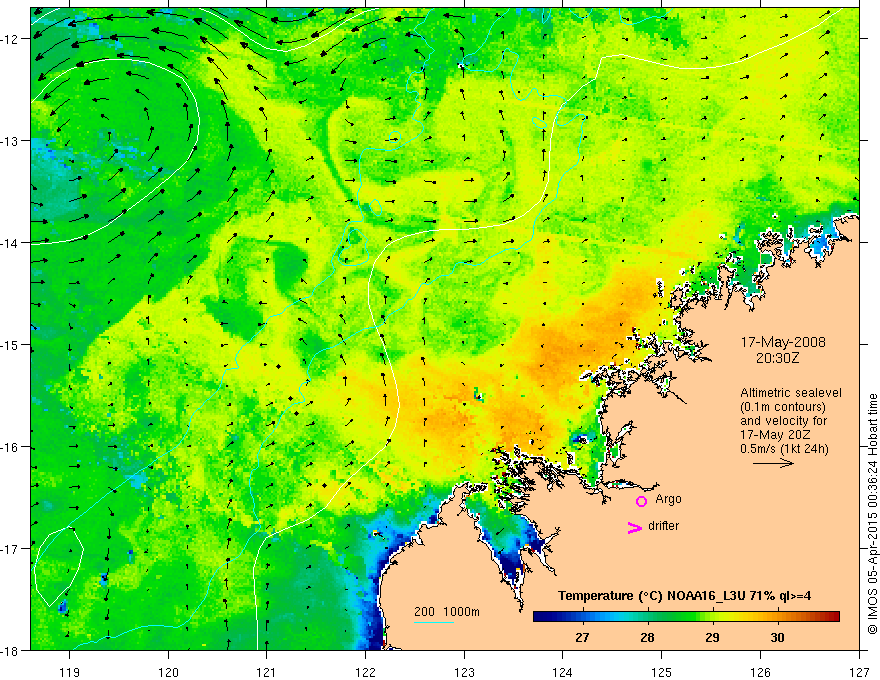Click the 126 longitude axis label
This screenshot has width=880, height=680.
[760, 672]
